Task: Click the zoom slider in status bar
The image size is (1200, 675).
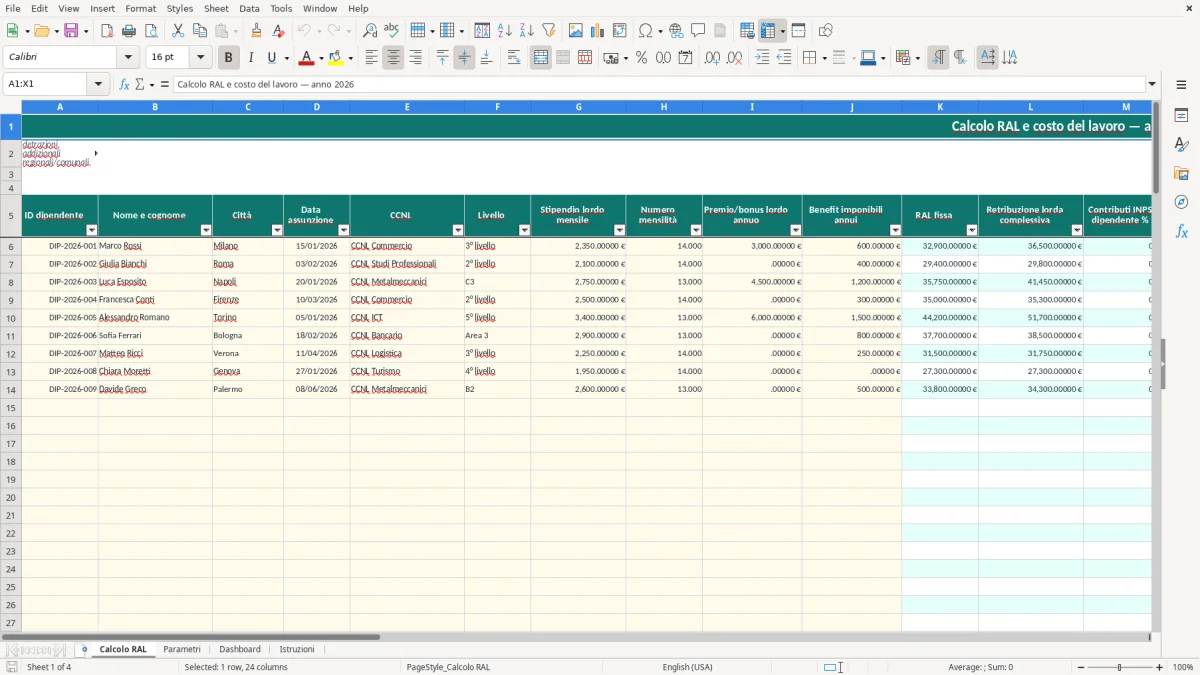Action: [x=1120, y=667]
